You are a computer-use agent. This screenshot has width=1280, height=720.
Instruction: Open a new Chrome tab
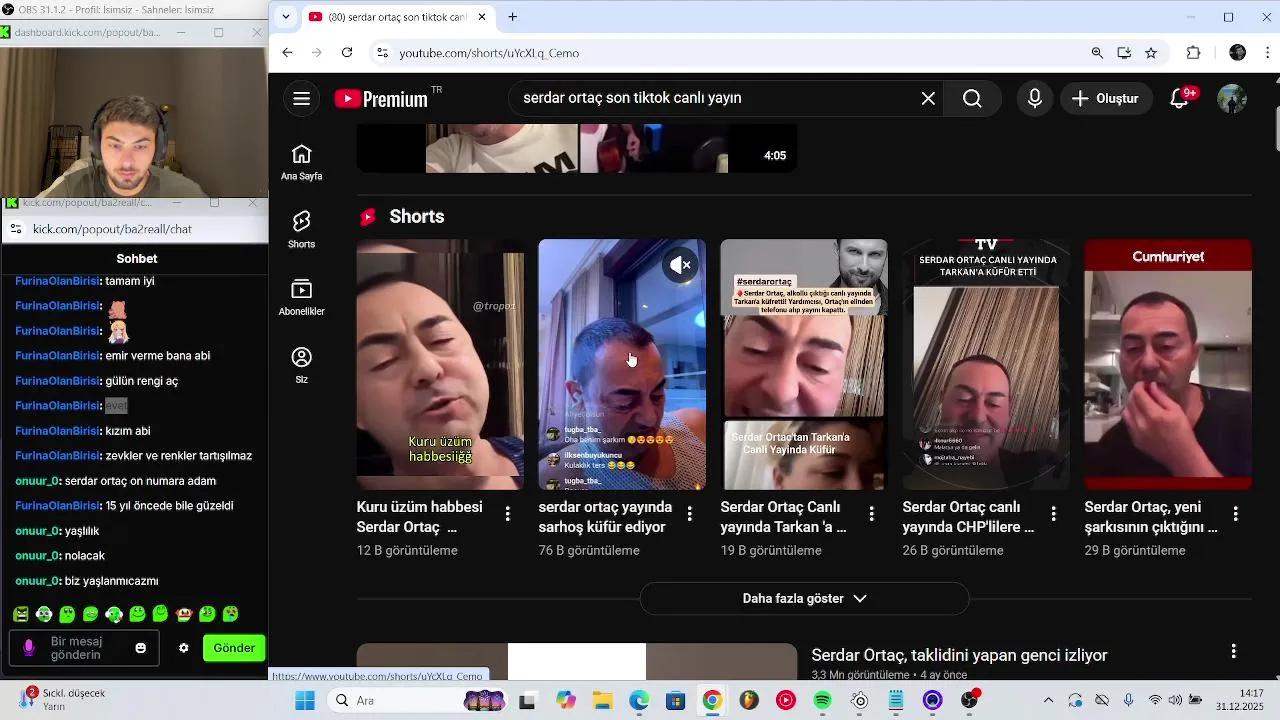click(x=513, y=17)
